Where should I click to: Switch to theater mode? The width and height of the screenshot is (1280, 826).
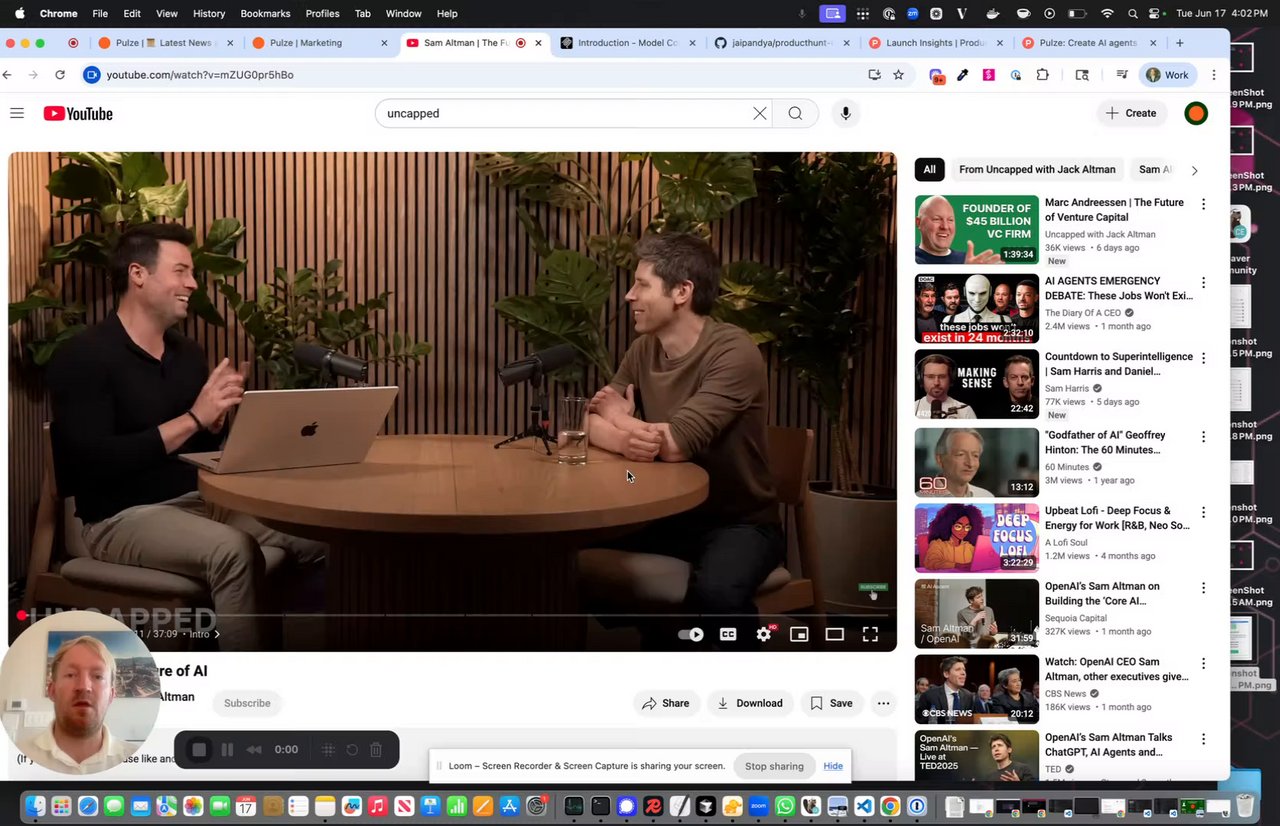tap(834, 634)
